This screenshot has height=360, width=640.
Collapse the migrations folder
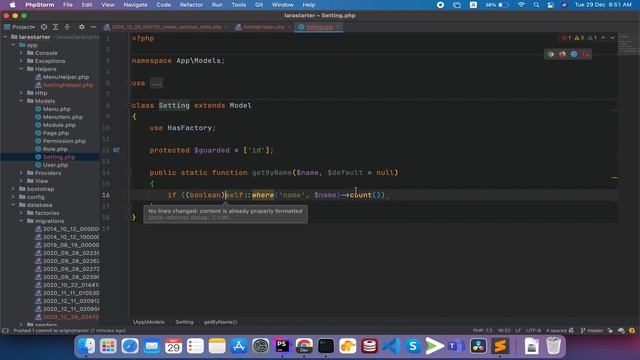(21, 221)
